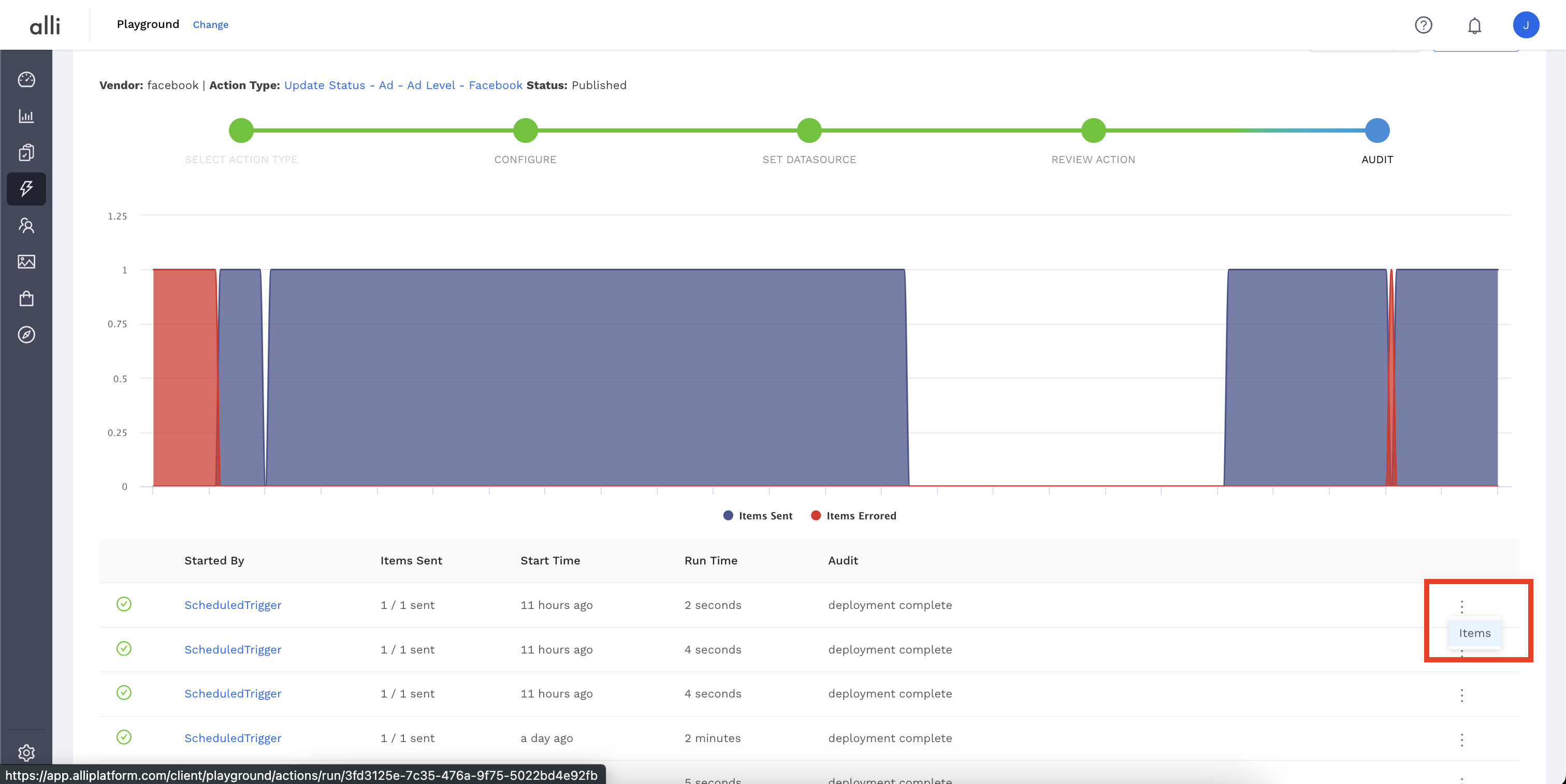Open the audiences people icon in sidebar
This screenshot has height=784, width=1566.
pyautogui.click(x=26, y=225)
